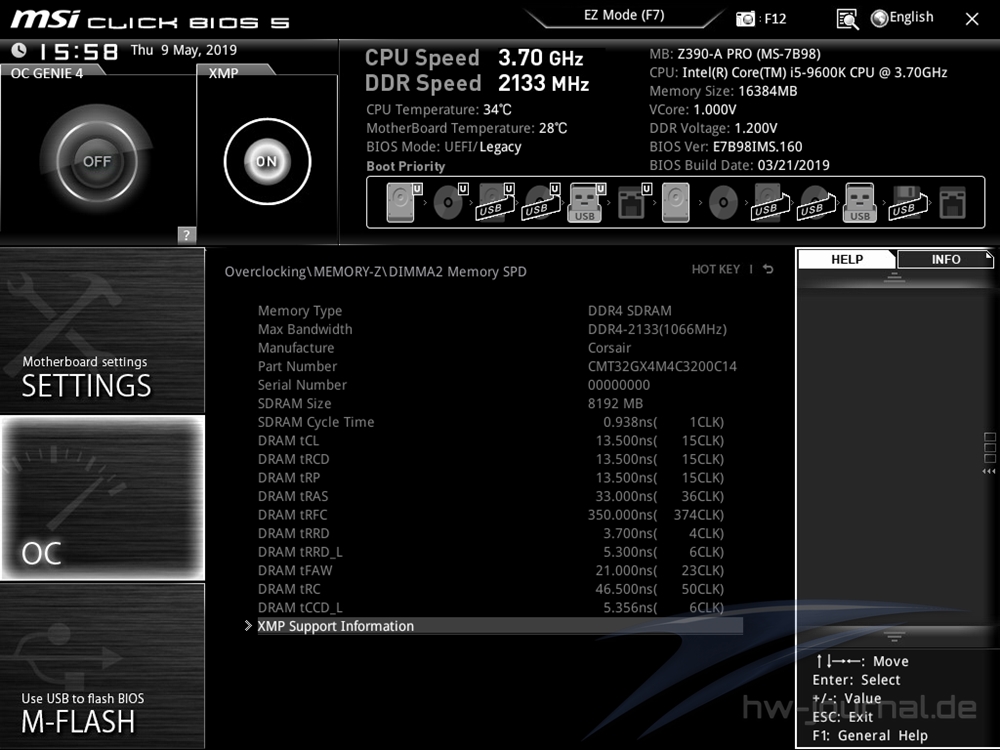
Task: Click the SDRAM Size 8192 MB value
Action: point(615,403)
